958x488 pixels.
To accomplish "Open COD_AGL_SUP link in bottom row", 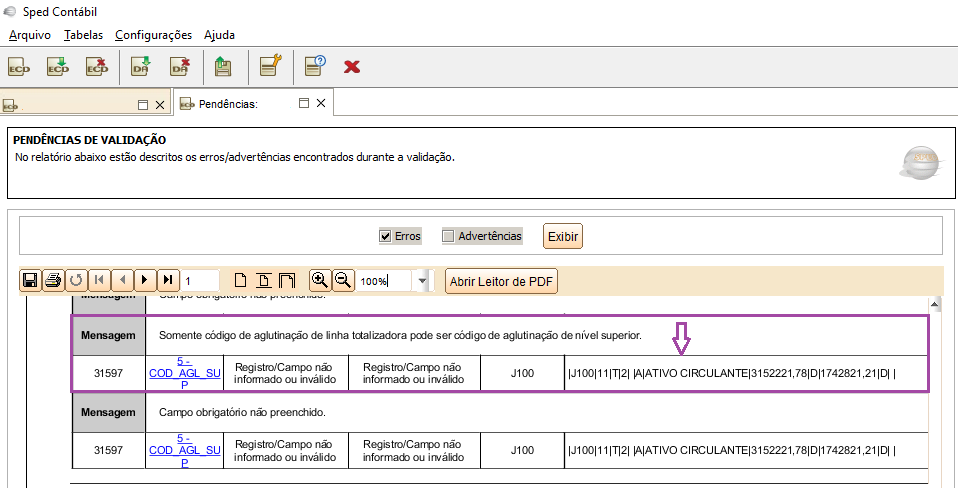I will (x=185, y=450).
